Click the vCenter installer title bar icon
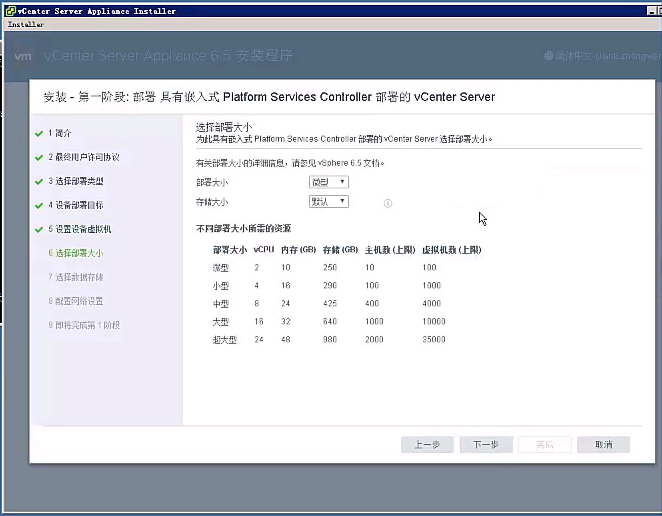Viewport: 662px width, 516px height. 11,11
